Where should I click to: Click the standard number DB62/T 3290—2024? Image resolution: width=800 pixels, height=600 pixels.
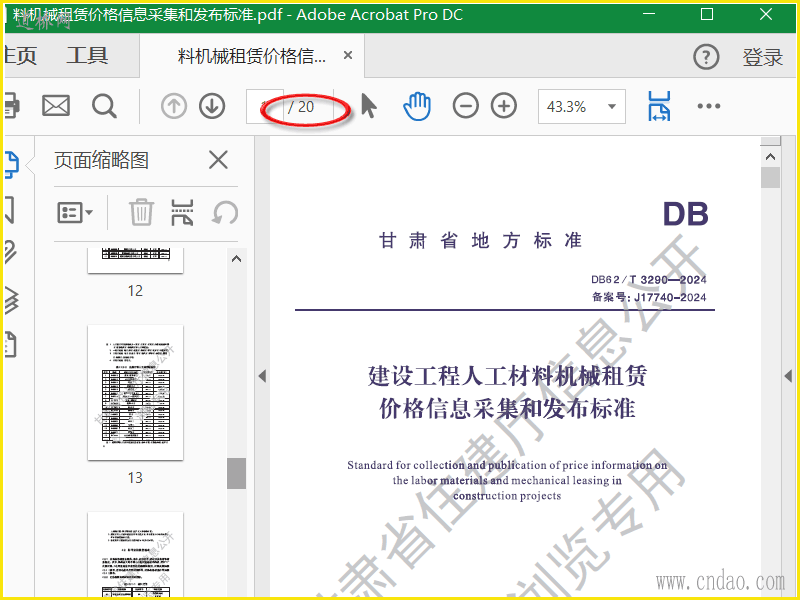click(648, 280)
